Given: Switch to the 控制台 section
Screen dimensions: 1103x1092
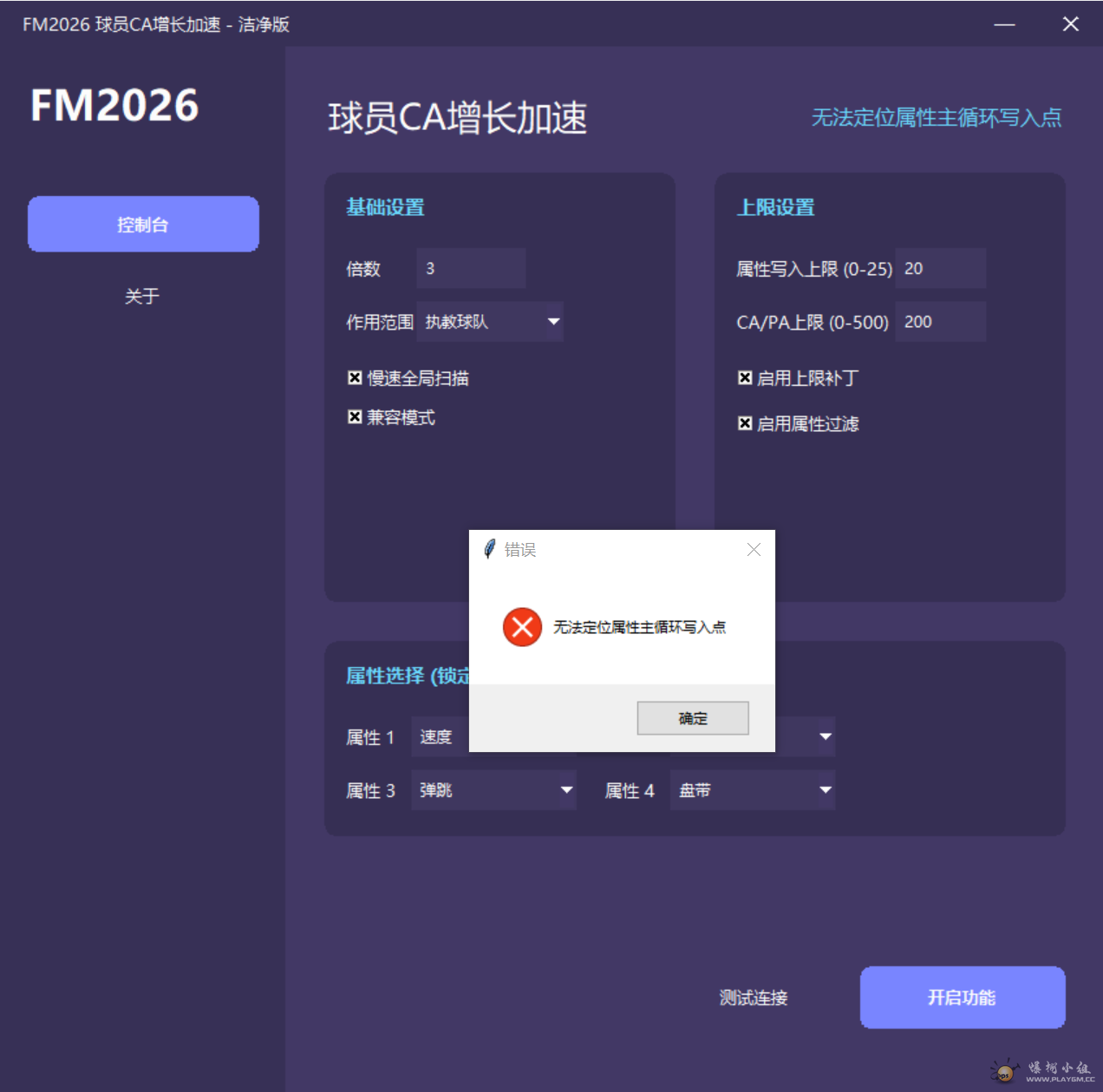Looking at the screenshot, I should coord(143,224).
